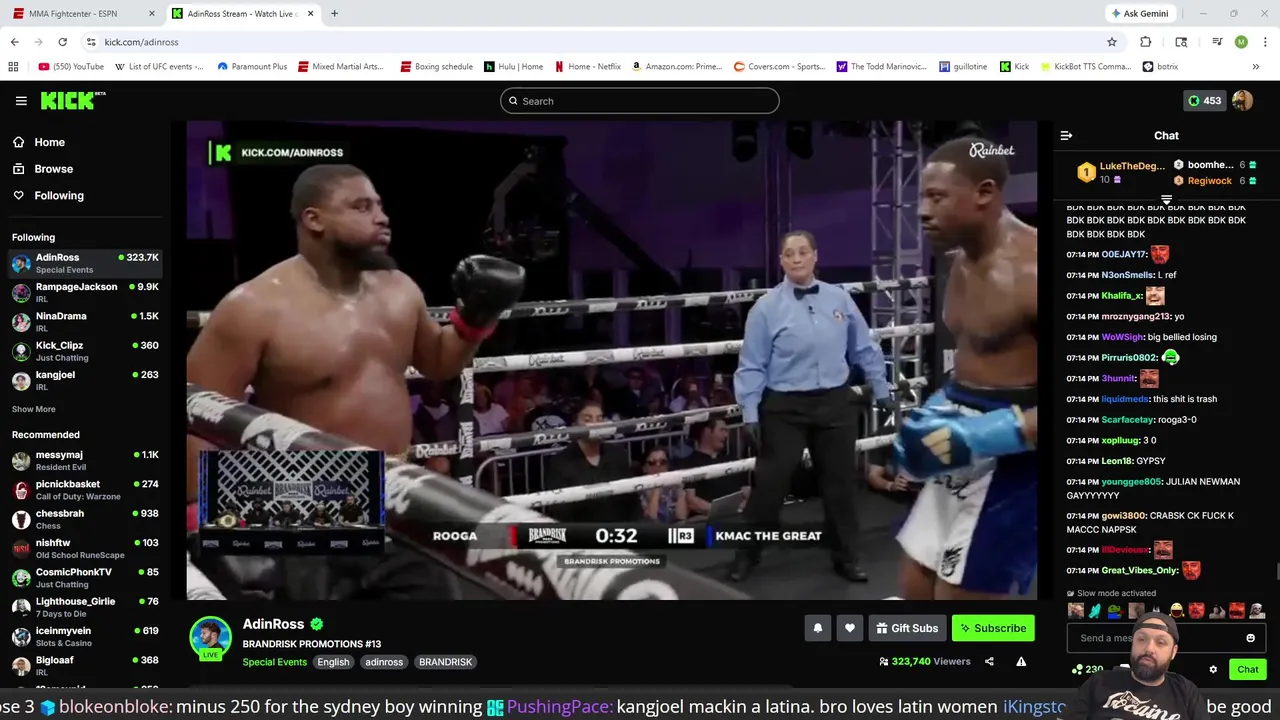Open the Kick sidebar hamburger menu
Viewport: 1280px width, 720px height.
(x=21, y=101)
